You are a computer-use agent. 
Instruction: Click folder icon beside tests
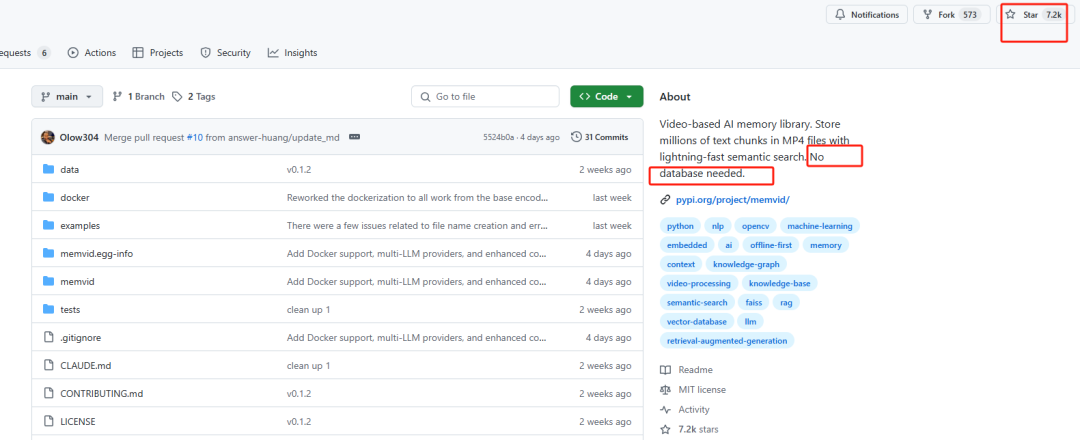point(48,309)
